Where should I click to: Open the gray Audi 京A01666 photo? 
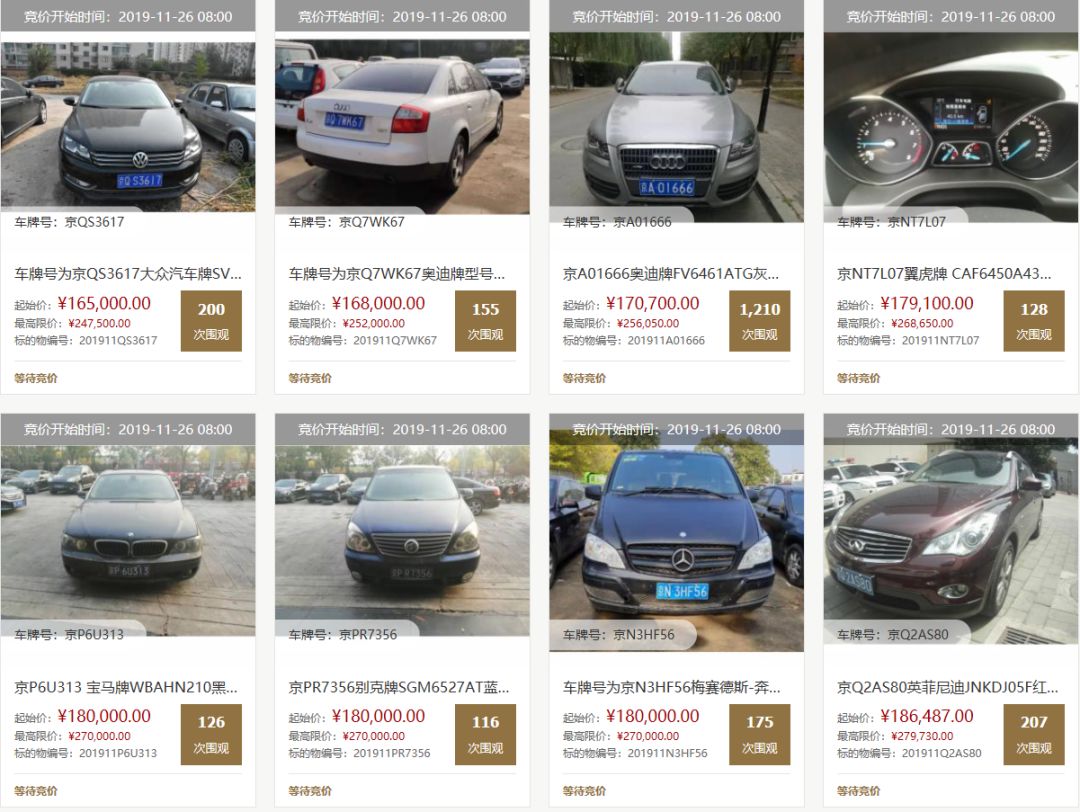676,127
